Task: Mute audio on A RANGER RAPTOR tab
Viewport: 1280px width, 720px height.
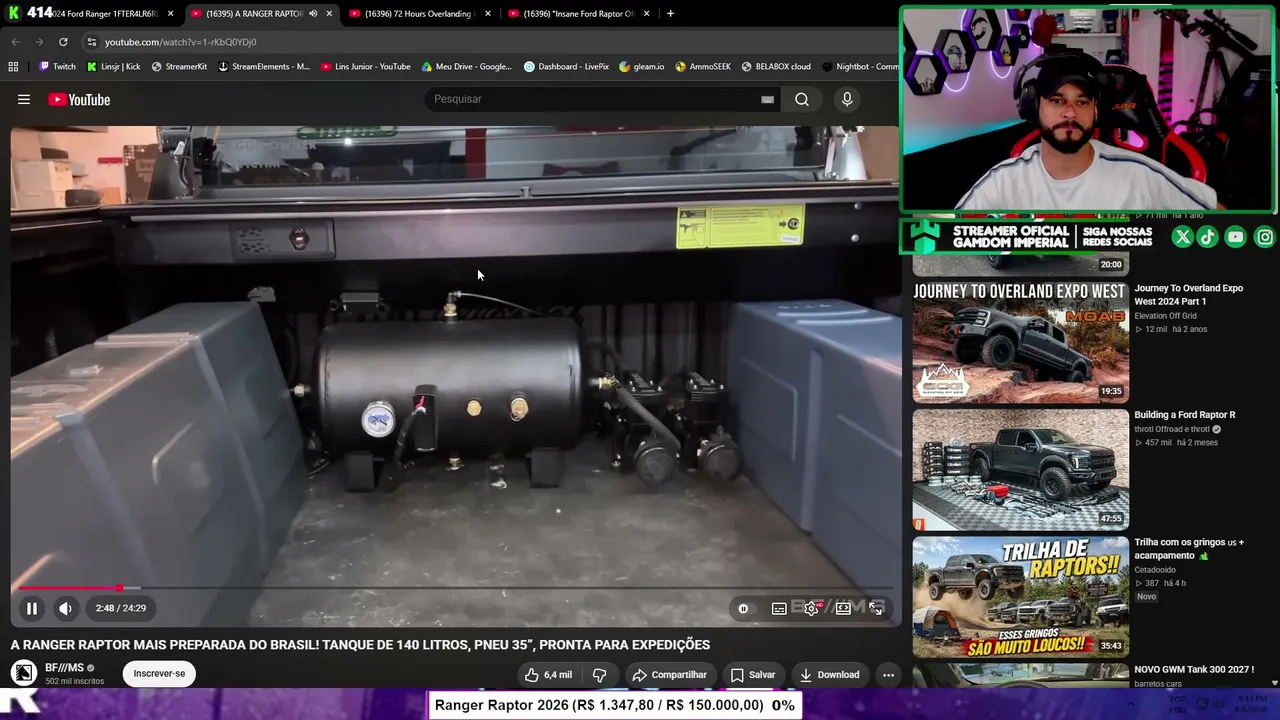Action: click(313, 13)
